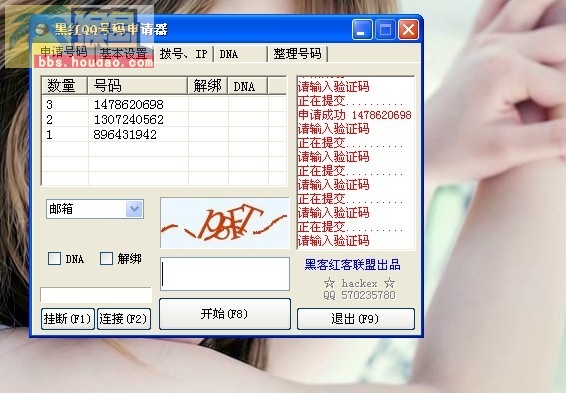Close the 黑红QQ号码申请器 window

(x=408, y=30)
